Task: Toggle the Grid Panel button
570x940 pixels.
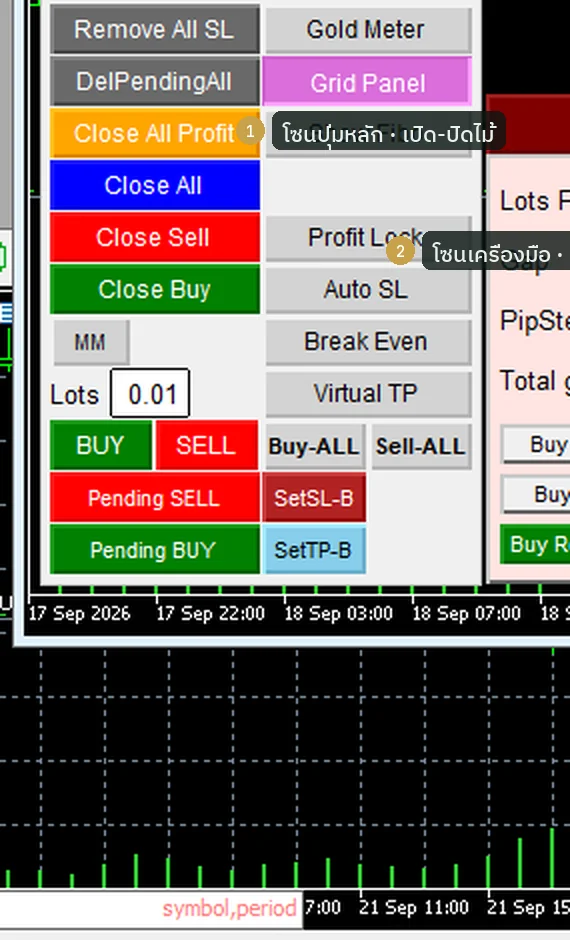Action: pos(367,82)
